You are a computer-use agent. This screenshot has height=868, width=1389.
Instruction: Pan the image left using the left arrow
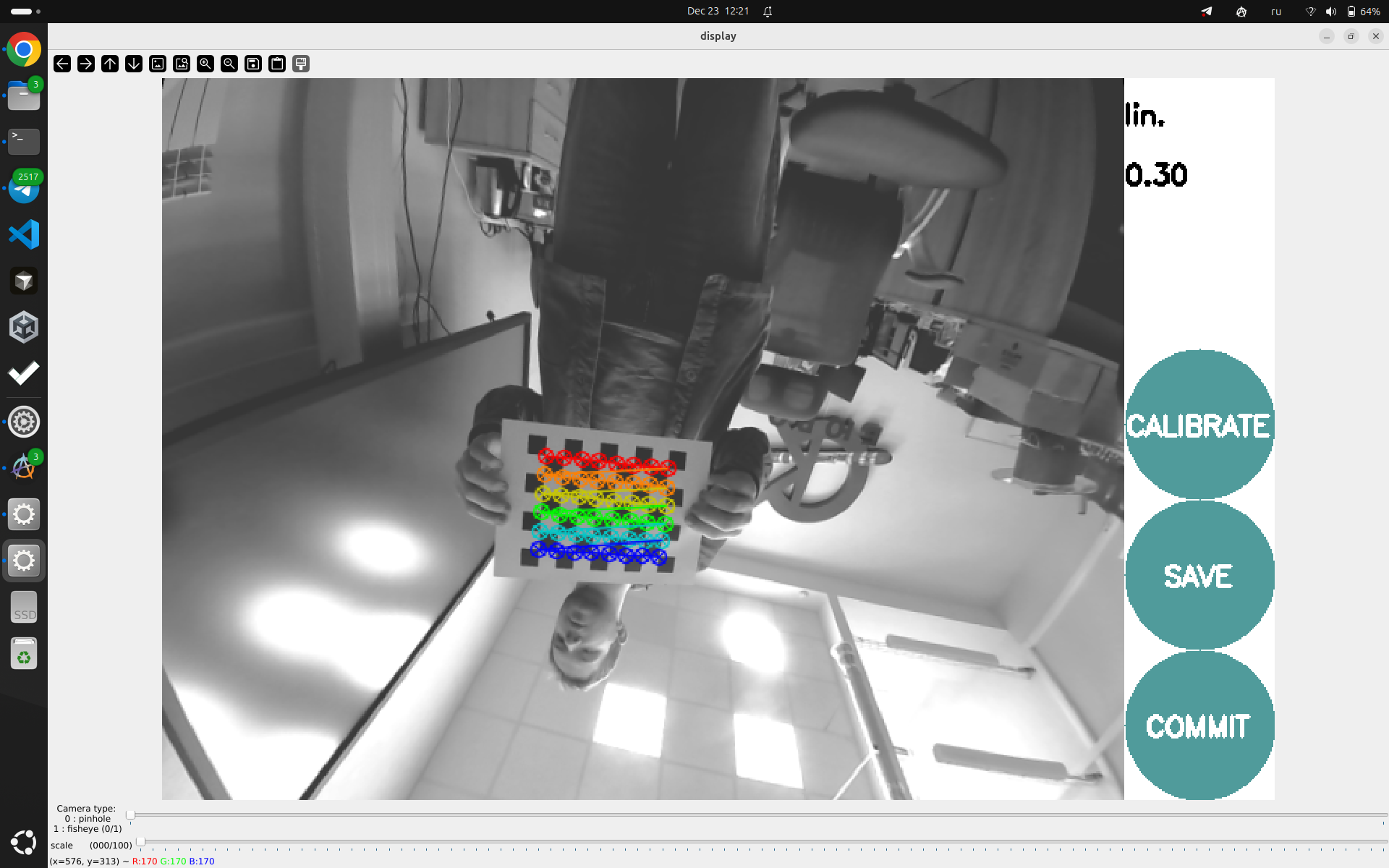(x=61, y=64)
